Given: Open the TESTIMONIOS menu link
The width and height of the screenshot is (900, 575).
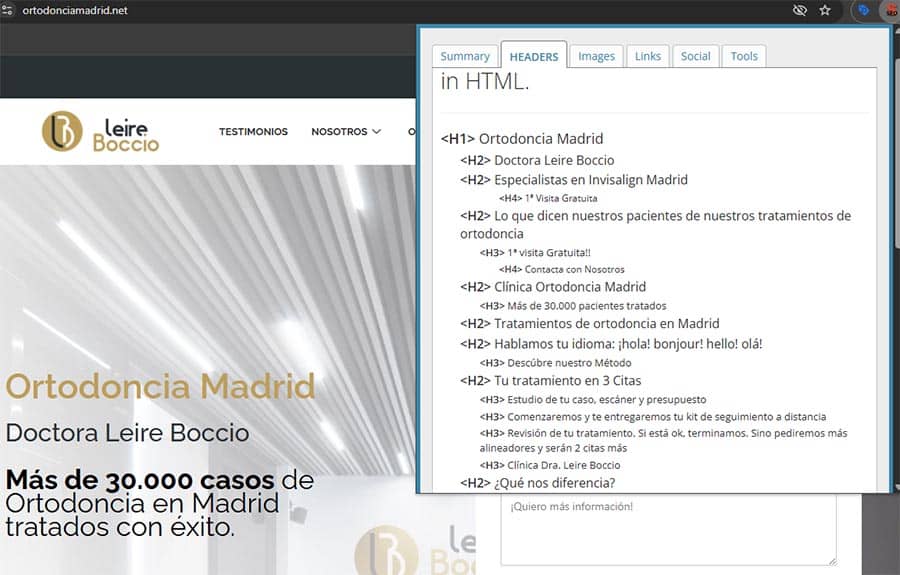Looking at the screenshot, I should pos(253,131).
